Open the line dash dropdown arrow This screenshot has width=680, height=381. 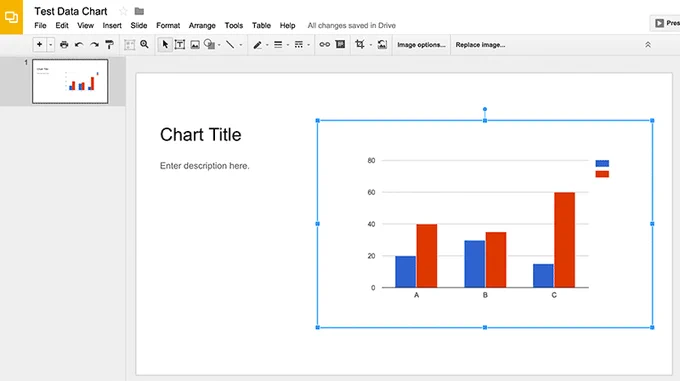308,45
